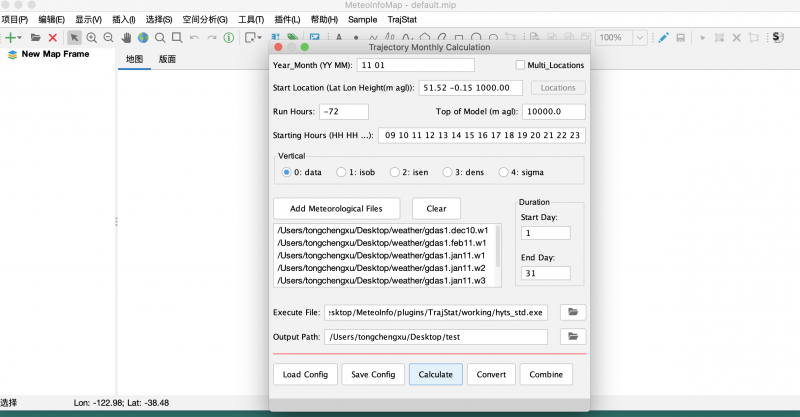The image size is (800, 417).
Task: Click the red X remove layer icon
Action: 52,38
